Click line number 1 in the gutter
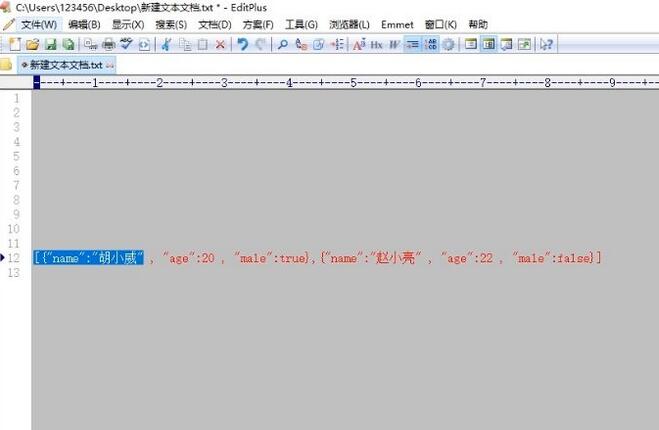Screen dimensions: 659x430 [16, 98]
